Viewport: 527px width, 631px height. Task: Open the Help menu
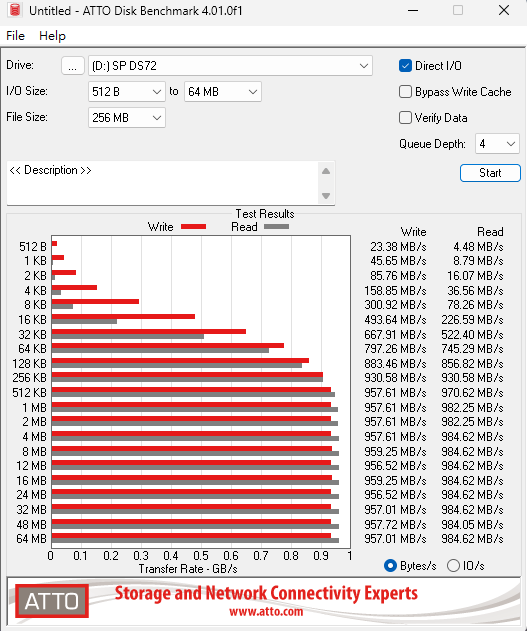coord(52,36)
